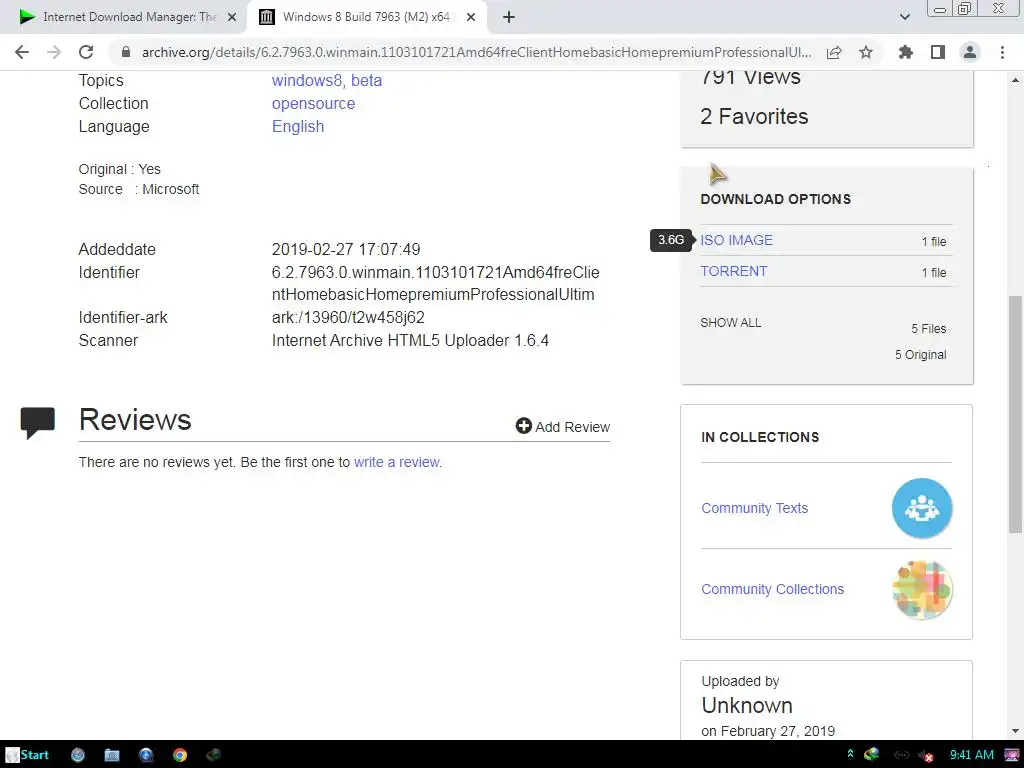Click the Unknown uploader name

point(747,705)
